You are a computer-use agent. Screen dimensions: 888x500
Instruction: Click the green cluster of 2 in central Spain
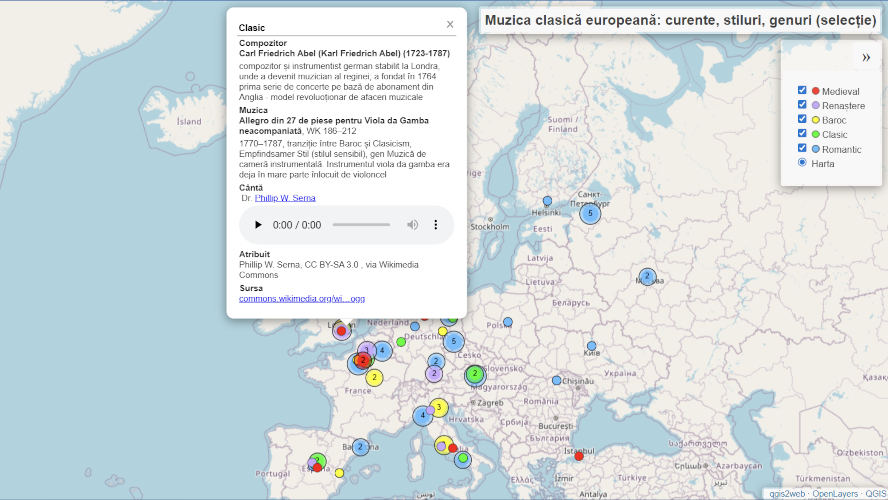click(318, 461)
